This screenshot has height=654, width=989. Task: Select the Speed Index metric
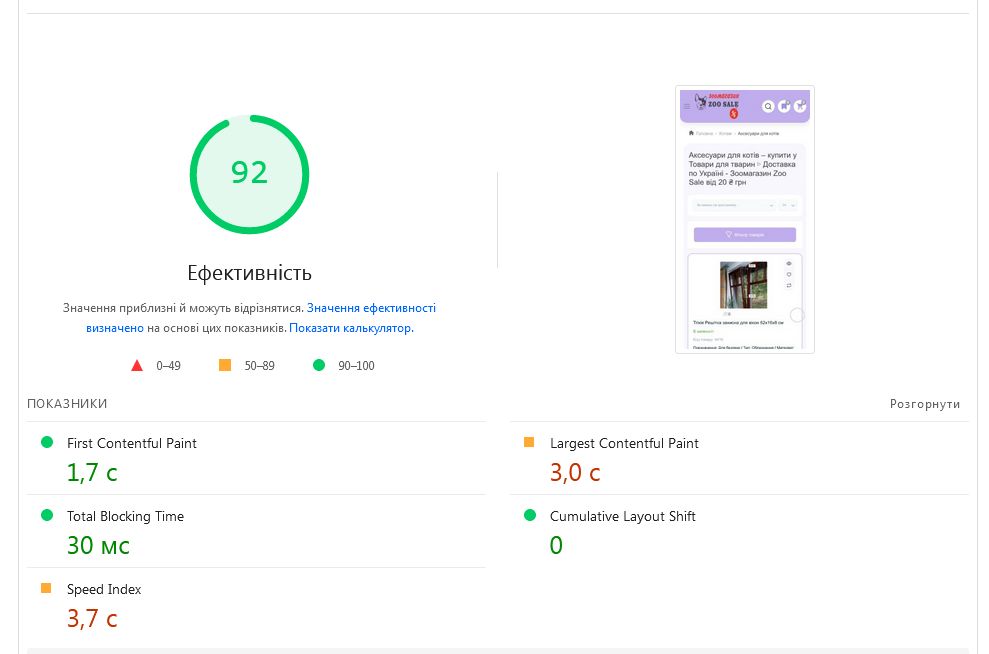104,589
